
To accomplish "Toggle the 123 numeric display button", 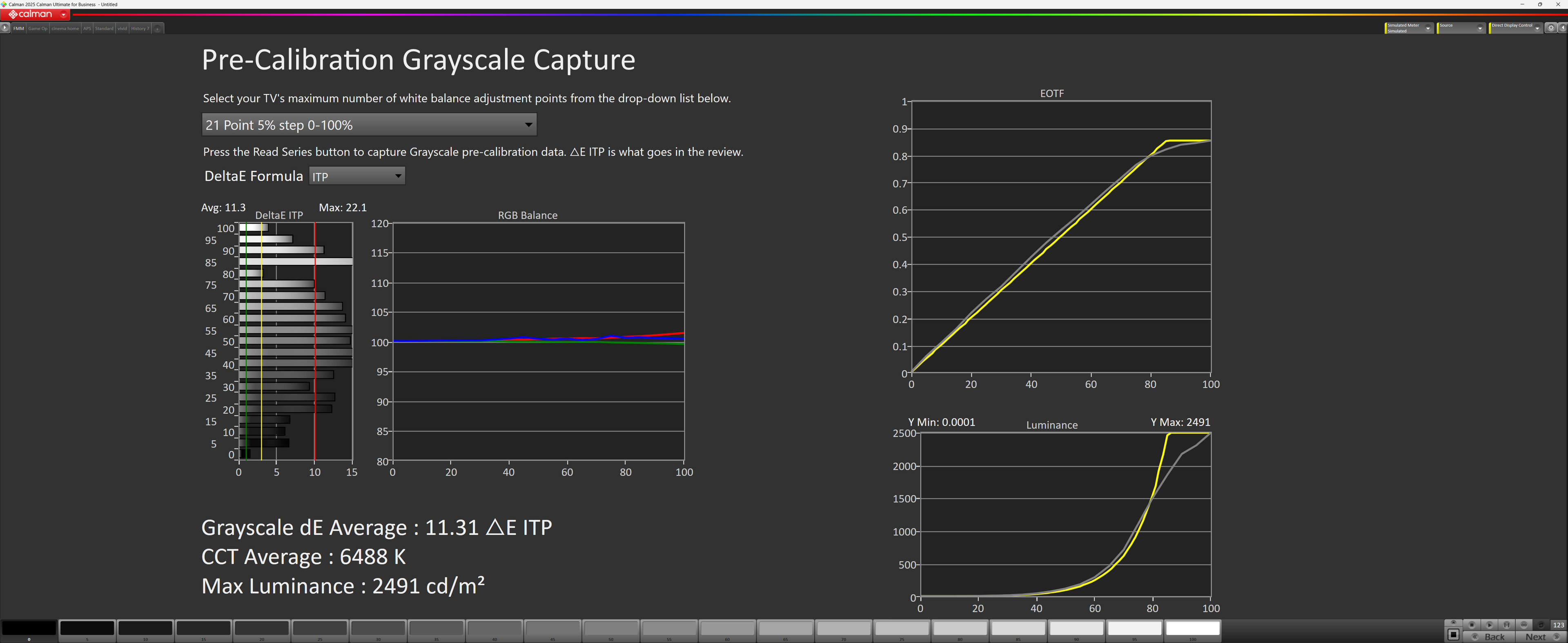I will pos(1558,625).
